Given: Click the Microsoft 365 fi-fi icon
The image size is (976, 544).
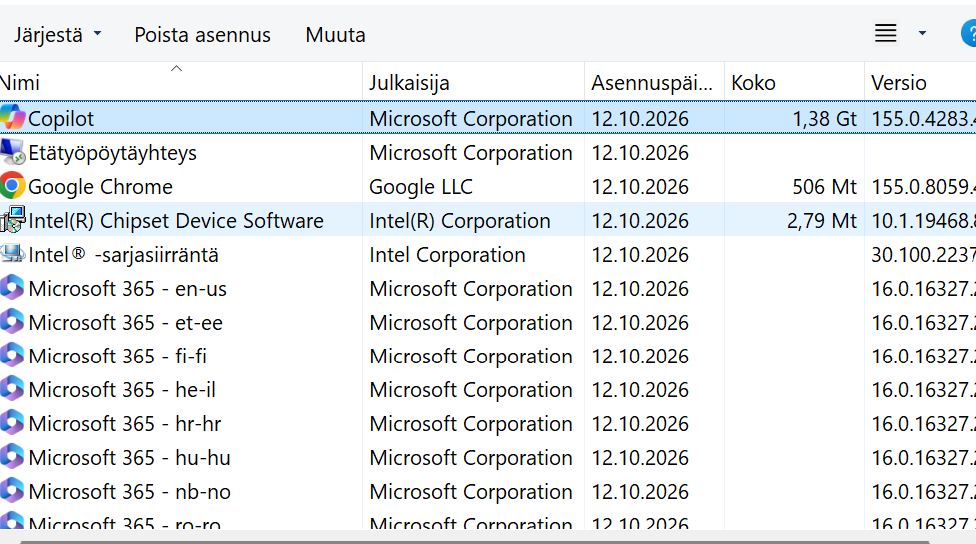Looking at the screenshot, I should coord(12,355).
